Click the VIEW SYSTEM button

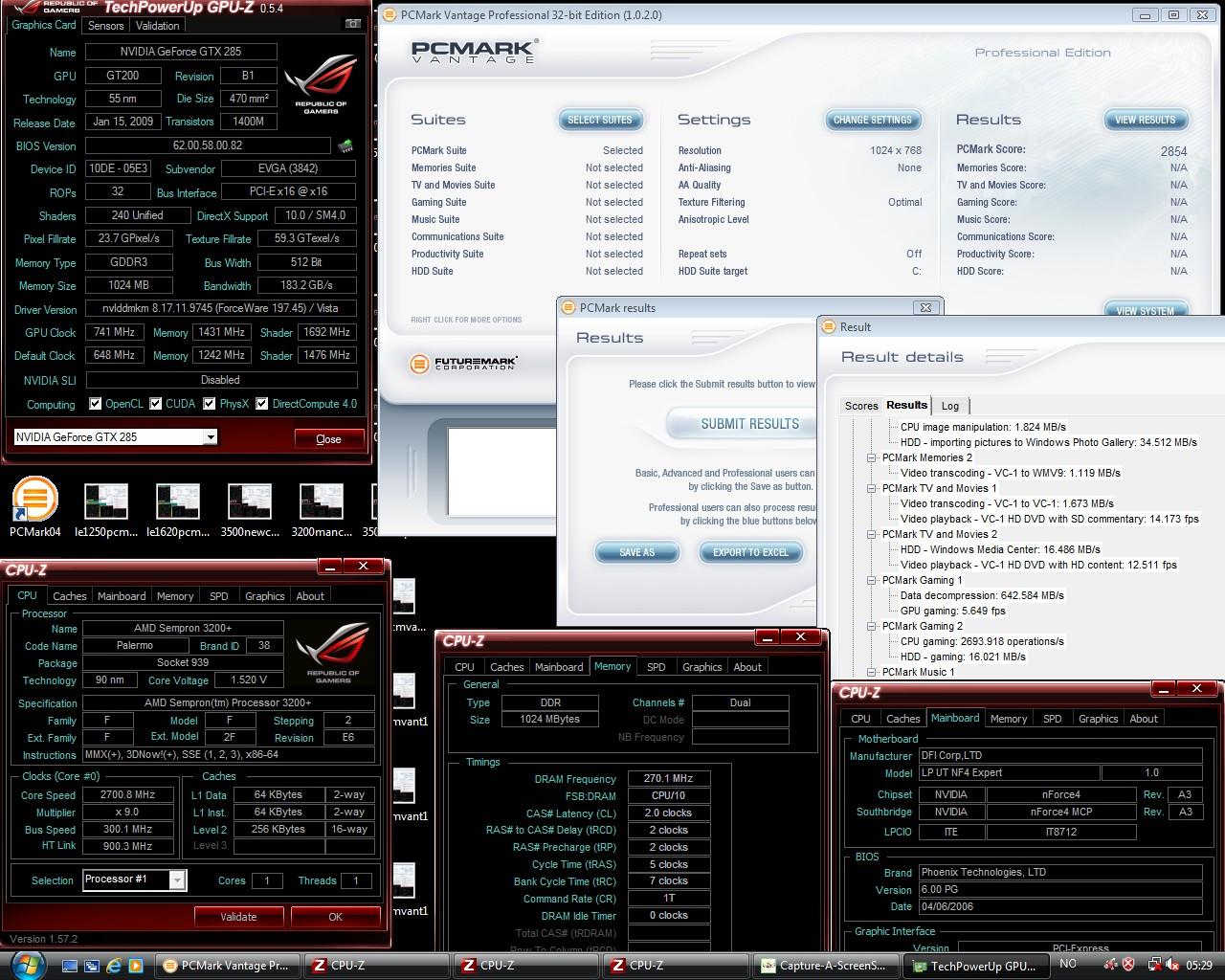1146,310
